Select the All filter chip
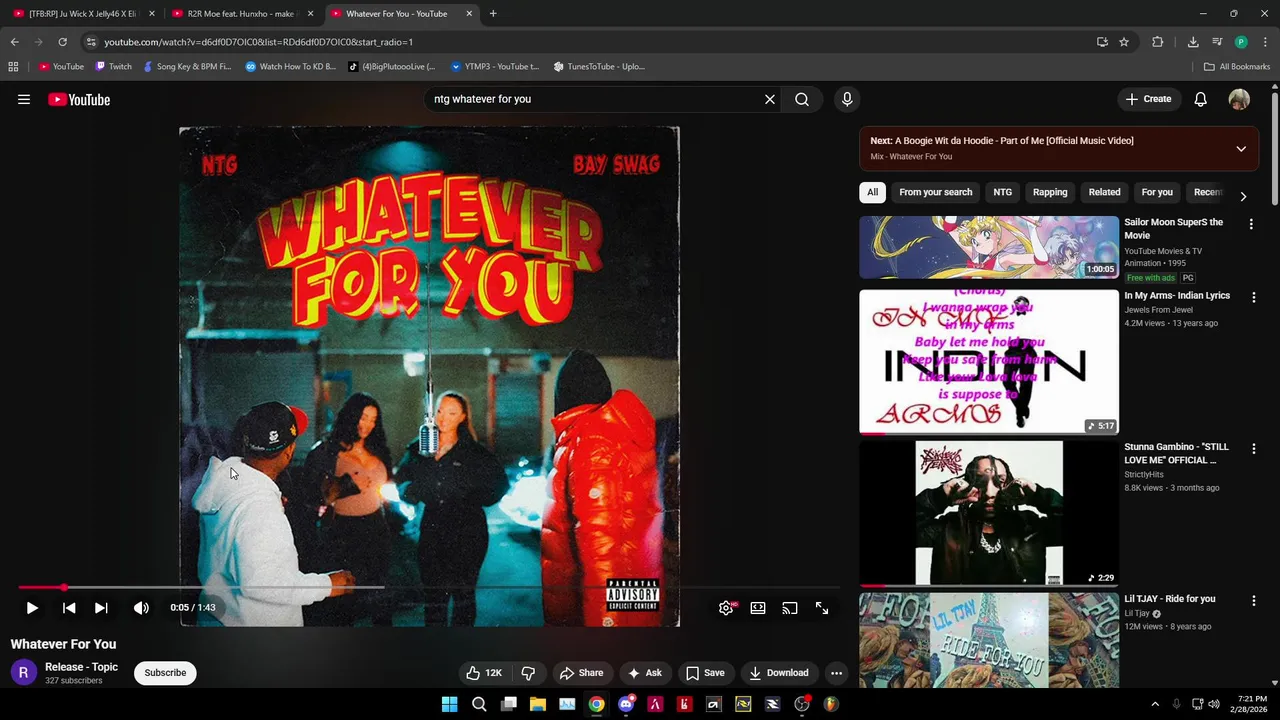The width and height of the screenshot is (1280, 720). [x=872, y=192]
